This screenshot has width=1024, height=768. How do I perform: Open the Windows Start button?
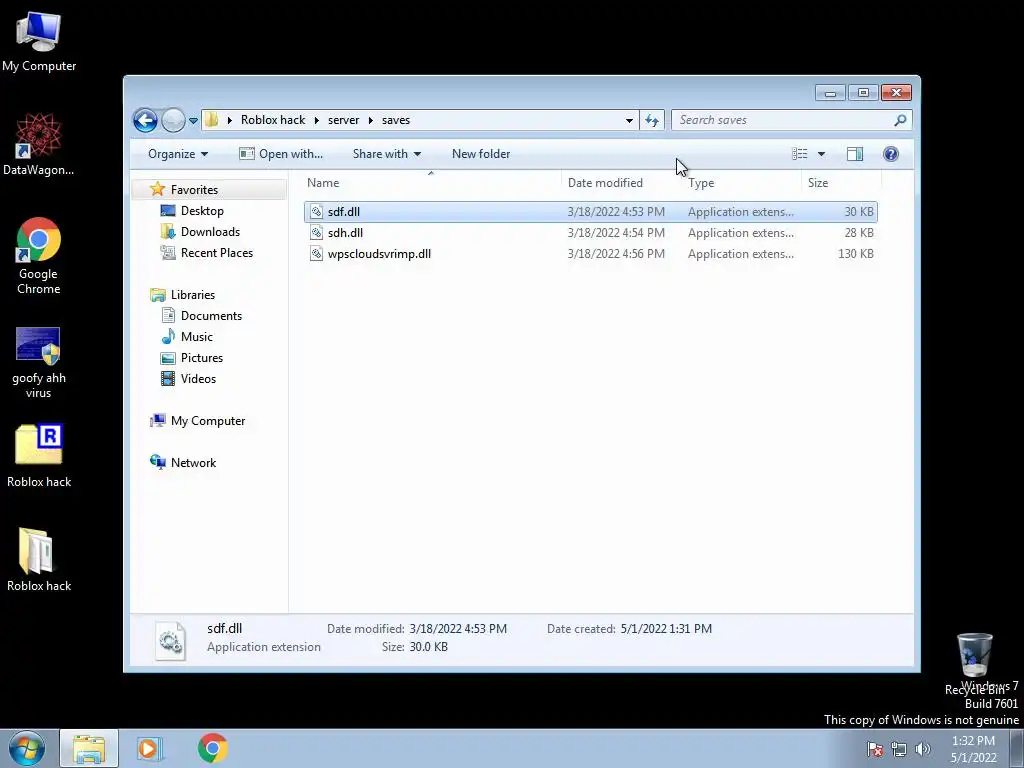pos(27,748)
